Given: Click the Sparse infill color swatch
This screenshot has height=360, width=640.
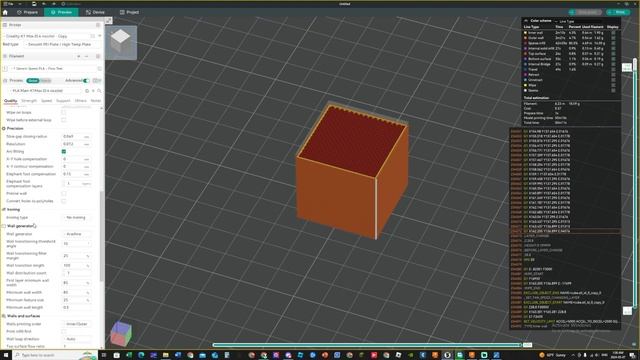Looking at the screenshot, I should [525, 43].
